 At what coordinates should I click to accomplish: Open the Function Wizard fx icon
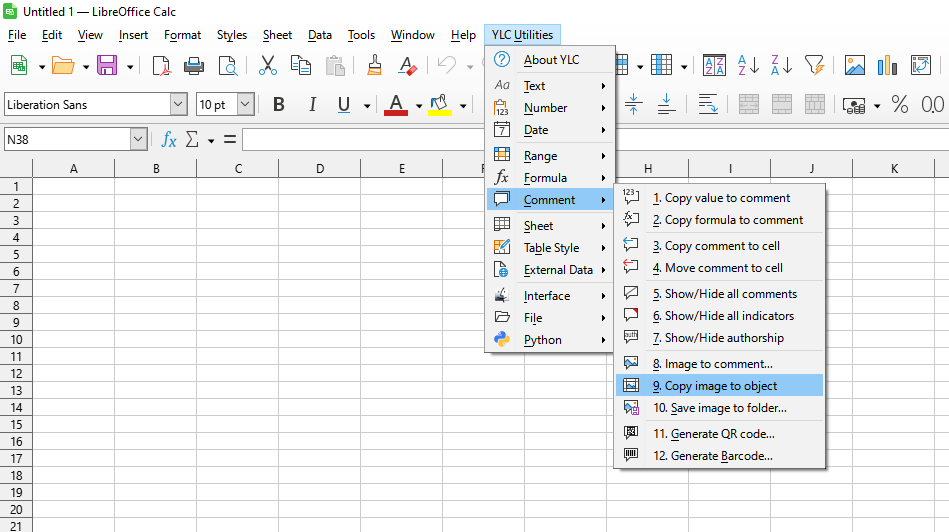pyautogui.click(x=169, y=140)
